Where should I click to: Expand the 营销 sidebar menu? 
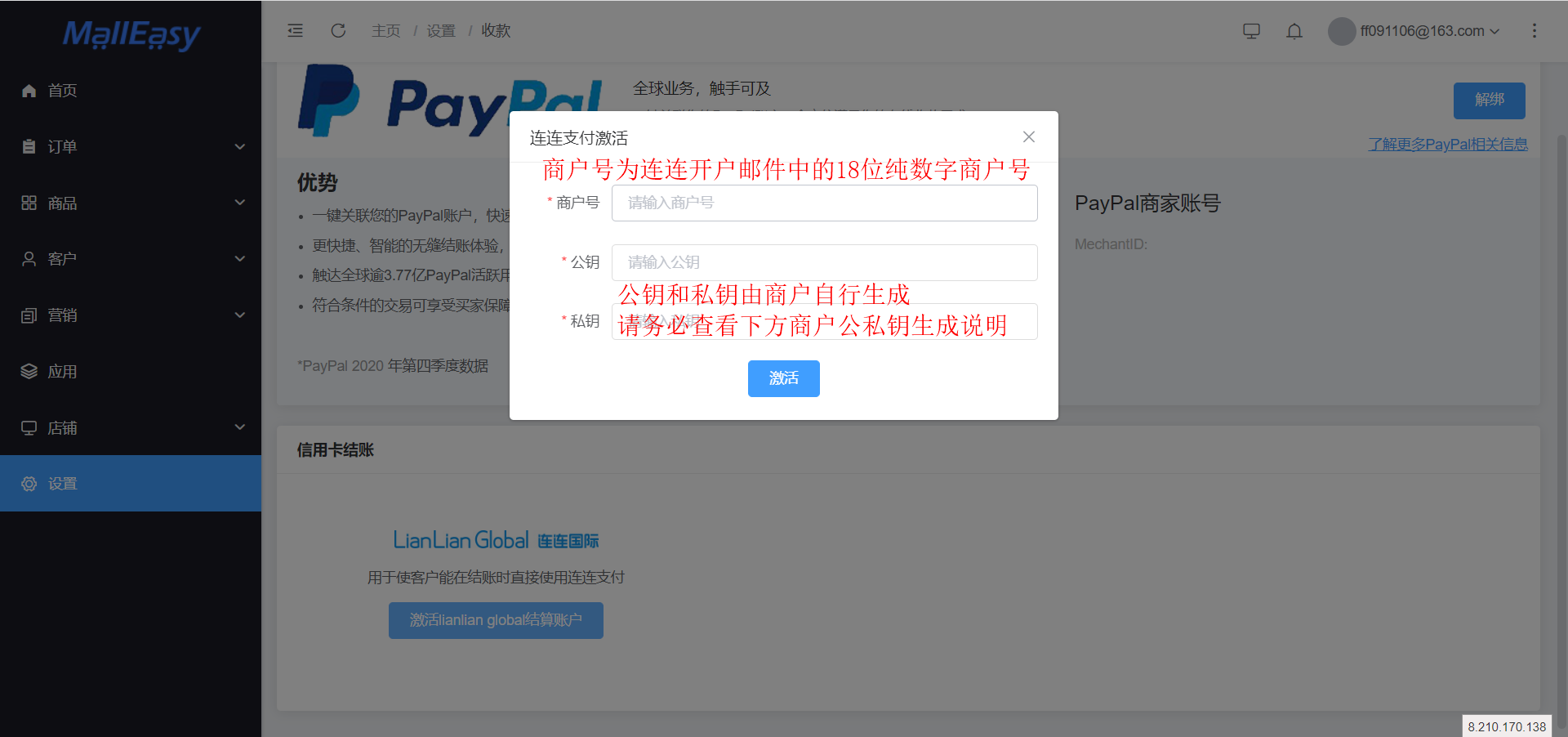pyautogui.click(x=131, y=315)
